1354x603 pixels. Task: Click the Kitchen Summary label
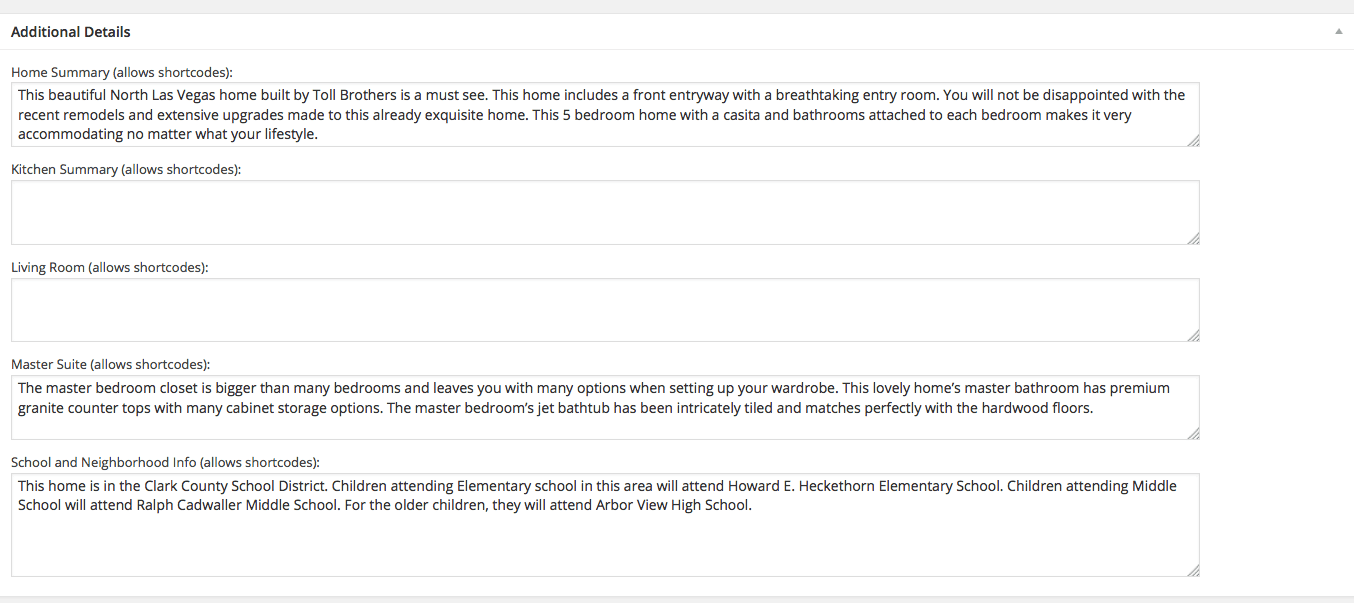click(x=126, y=169)
